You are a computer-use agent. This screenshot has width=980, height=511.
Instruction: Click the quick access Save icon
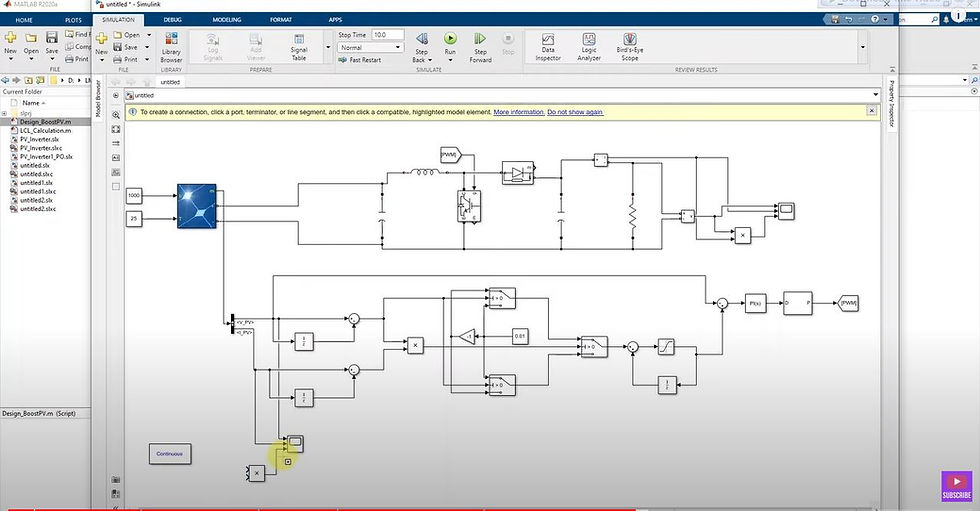tap(835, 19)
